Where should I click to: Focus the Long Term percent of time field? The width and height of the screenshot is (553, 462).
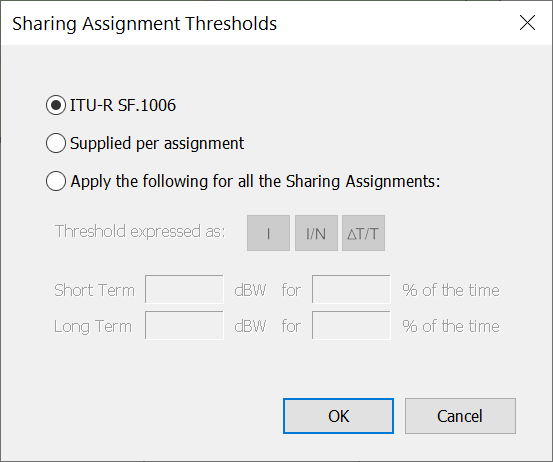click(x=351, y=325)
